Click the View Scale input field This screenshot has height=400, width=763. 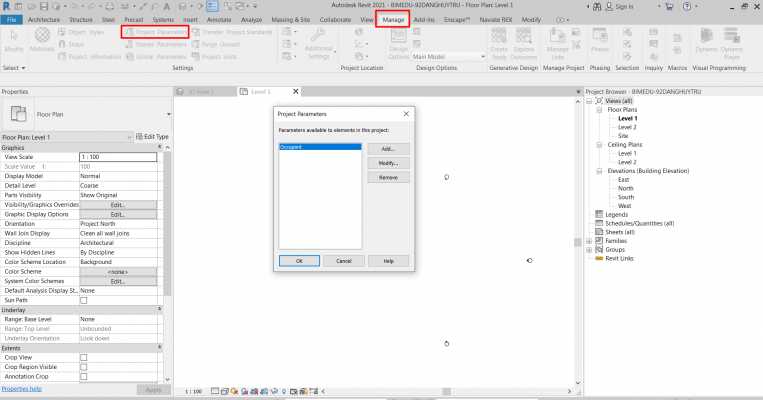click(118, 157)
